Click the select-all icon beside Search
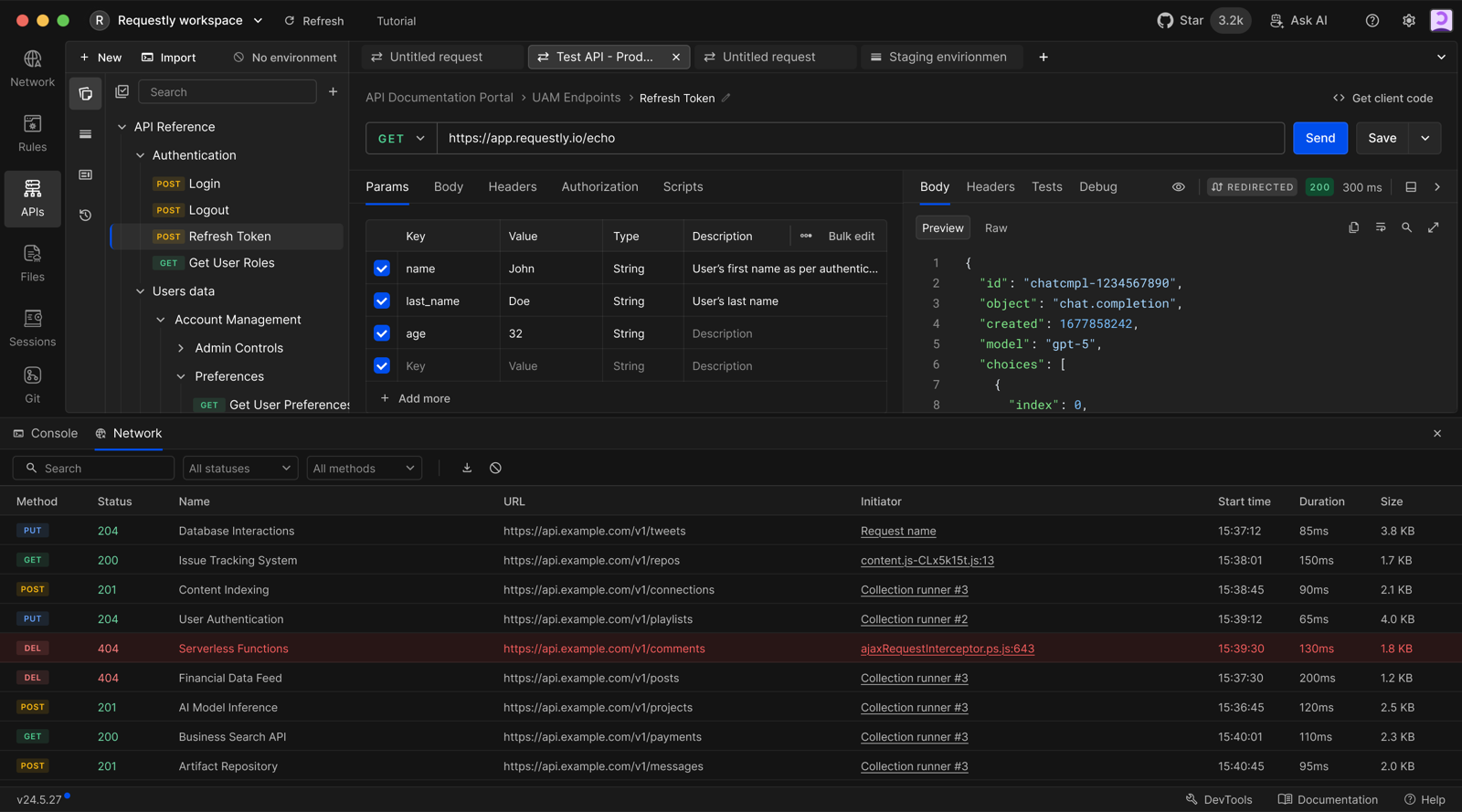Image resolution: width=1462 pixels, height=812 pixels. [122, 91]
